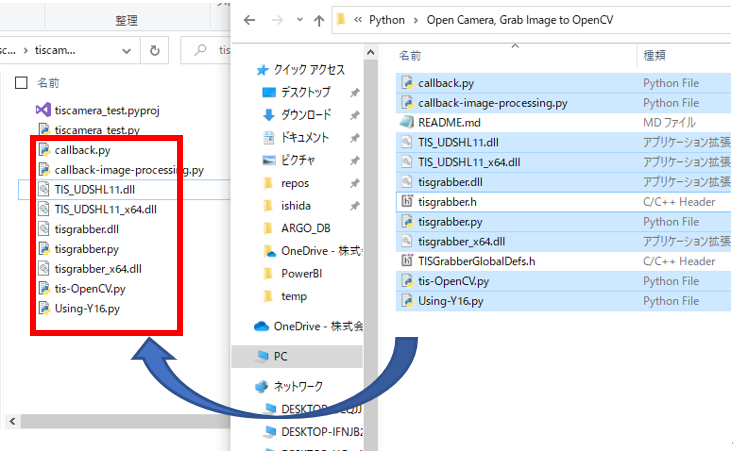This screenshot has height=453, width=733.
Task: Open クイック アクセス in navigation pane
Action: pos(309,70)
